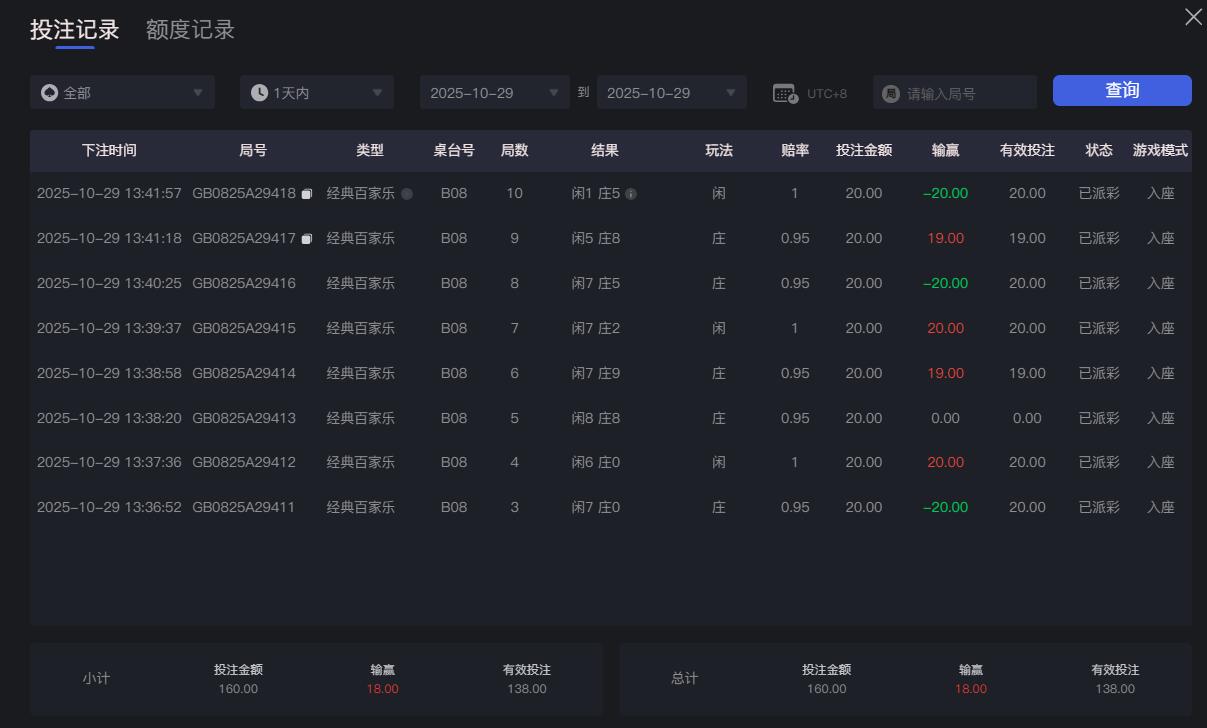Select the row for round GB0825A29415
This screenshot has height=728, width=1207.
[600, 328]
